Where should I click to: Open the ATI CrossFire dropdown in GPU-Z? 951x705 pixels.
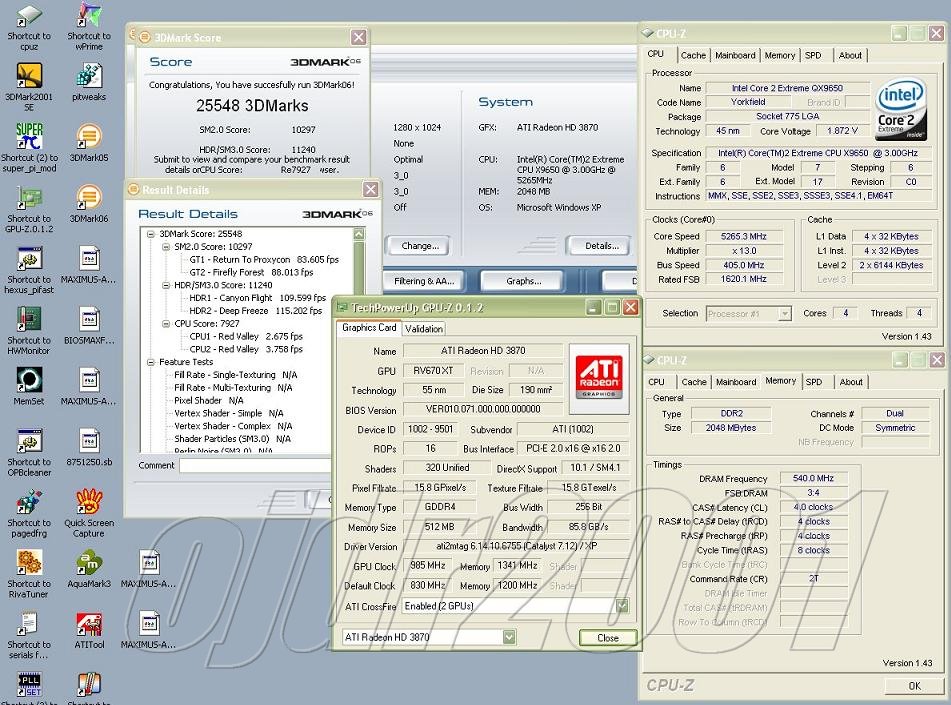[622, 605]
